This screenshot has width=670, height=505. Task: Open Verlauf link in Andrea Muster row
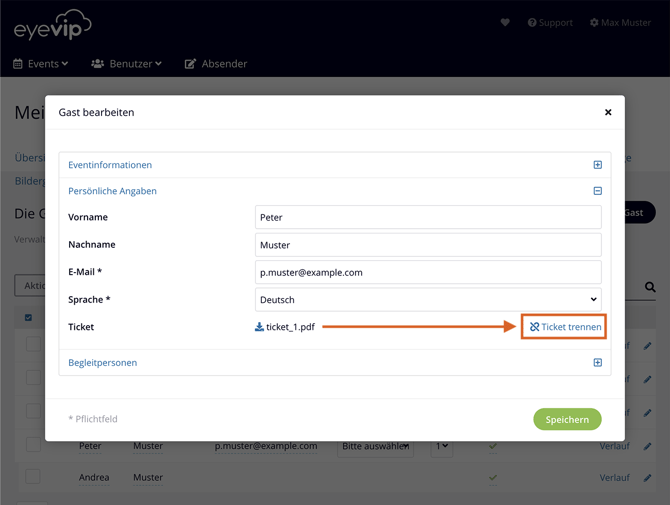coord(614,478)
